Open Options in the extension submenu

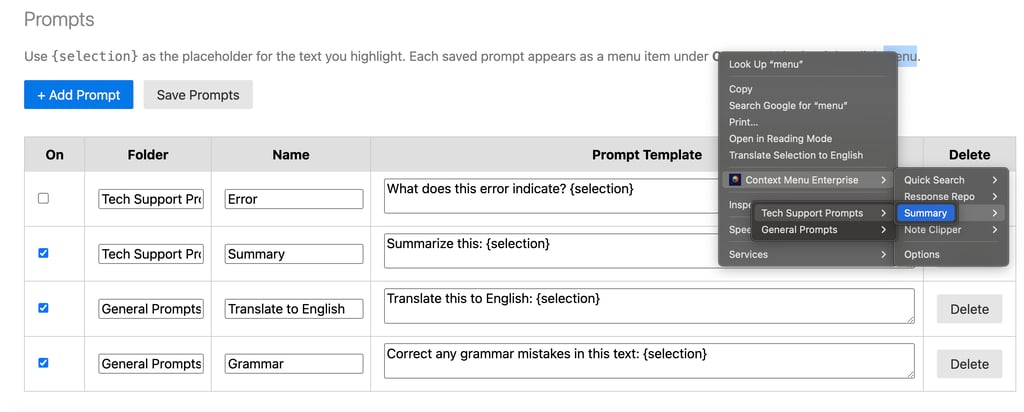click(921, 254)
